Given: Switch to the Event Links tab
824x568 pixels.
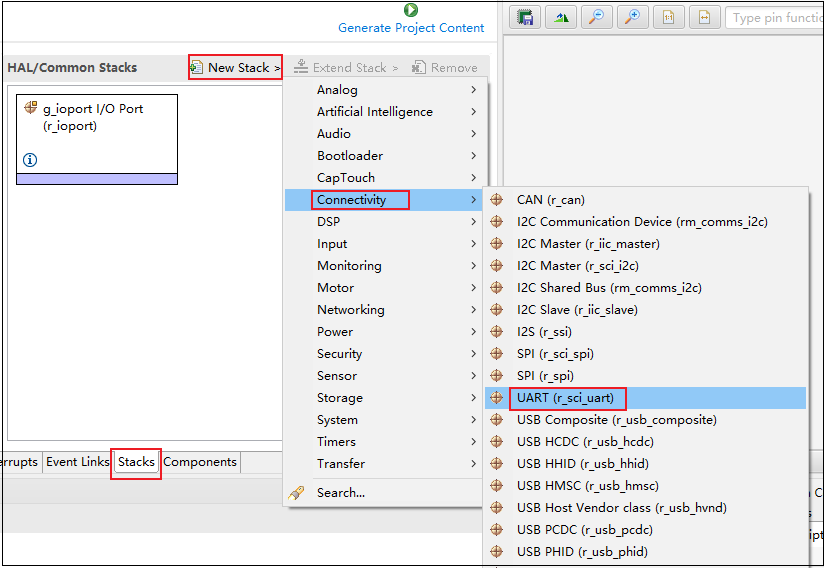Looking at the screenshot, I should 77,462.
